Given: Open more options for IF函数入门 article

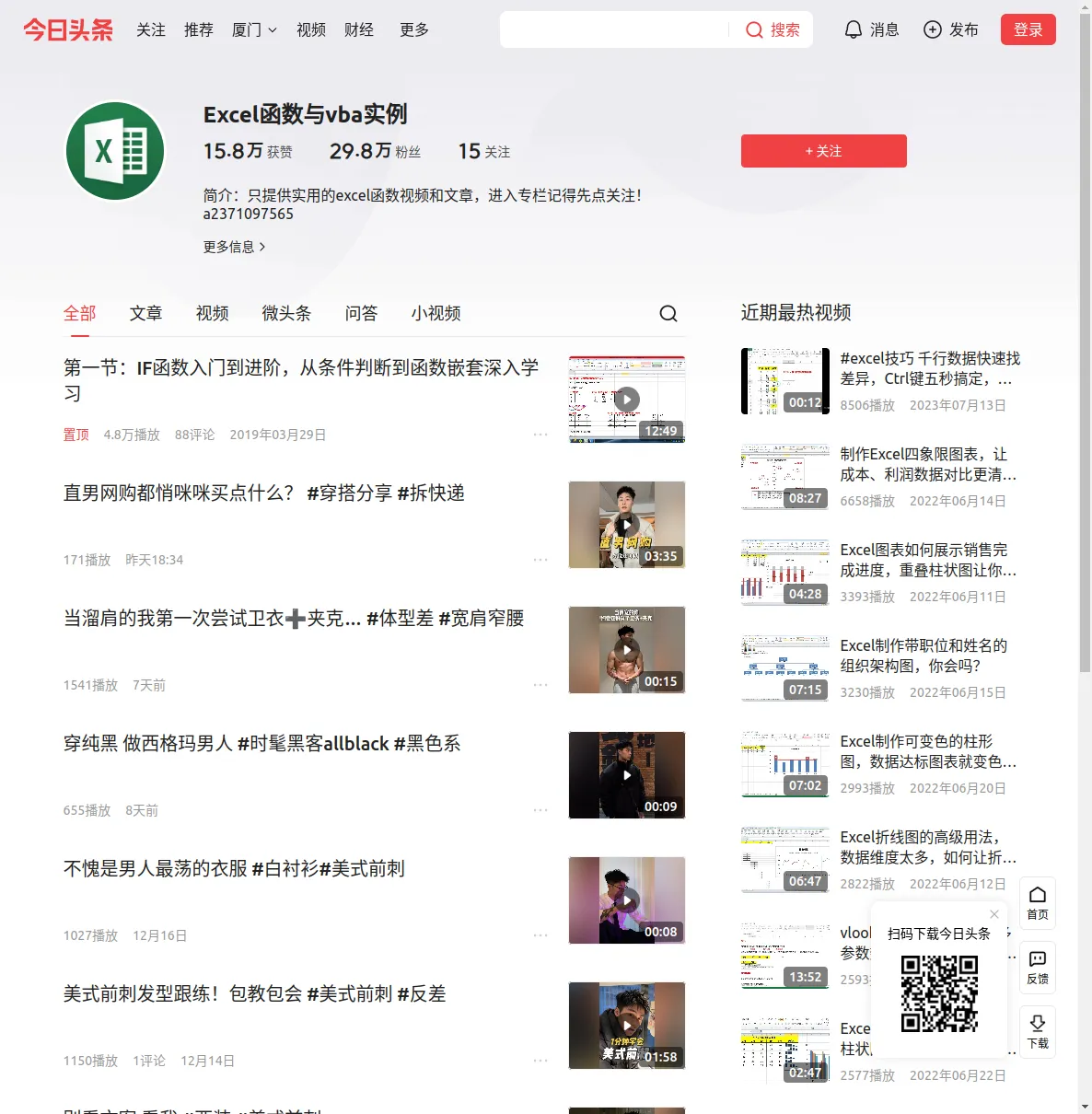Looking at the screenshot, I should click(540, 435).
